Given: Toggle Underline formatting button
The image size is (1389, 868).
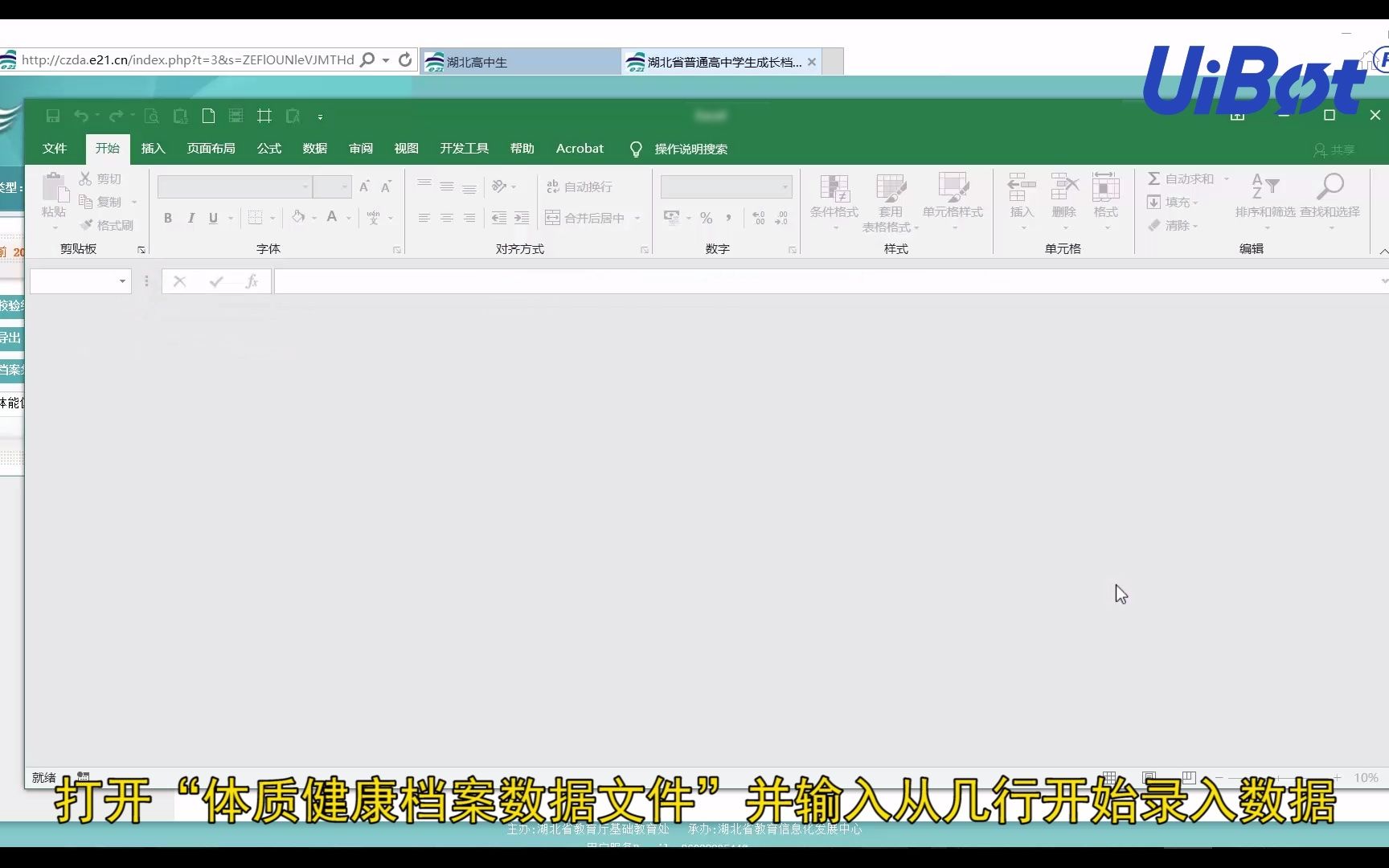Looking at the screenshot, I should point(213,218).
